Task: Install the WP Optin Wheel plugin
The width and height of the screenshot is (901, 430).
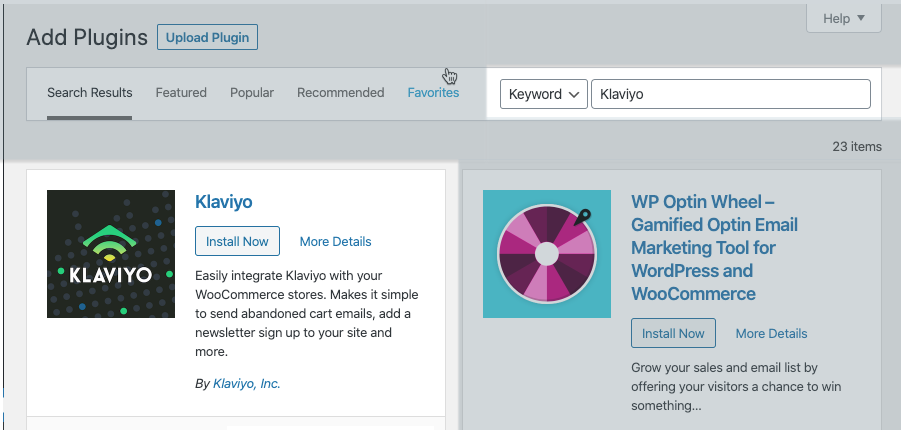Action: tap(673, 333)
